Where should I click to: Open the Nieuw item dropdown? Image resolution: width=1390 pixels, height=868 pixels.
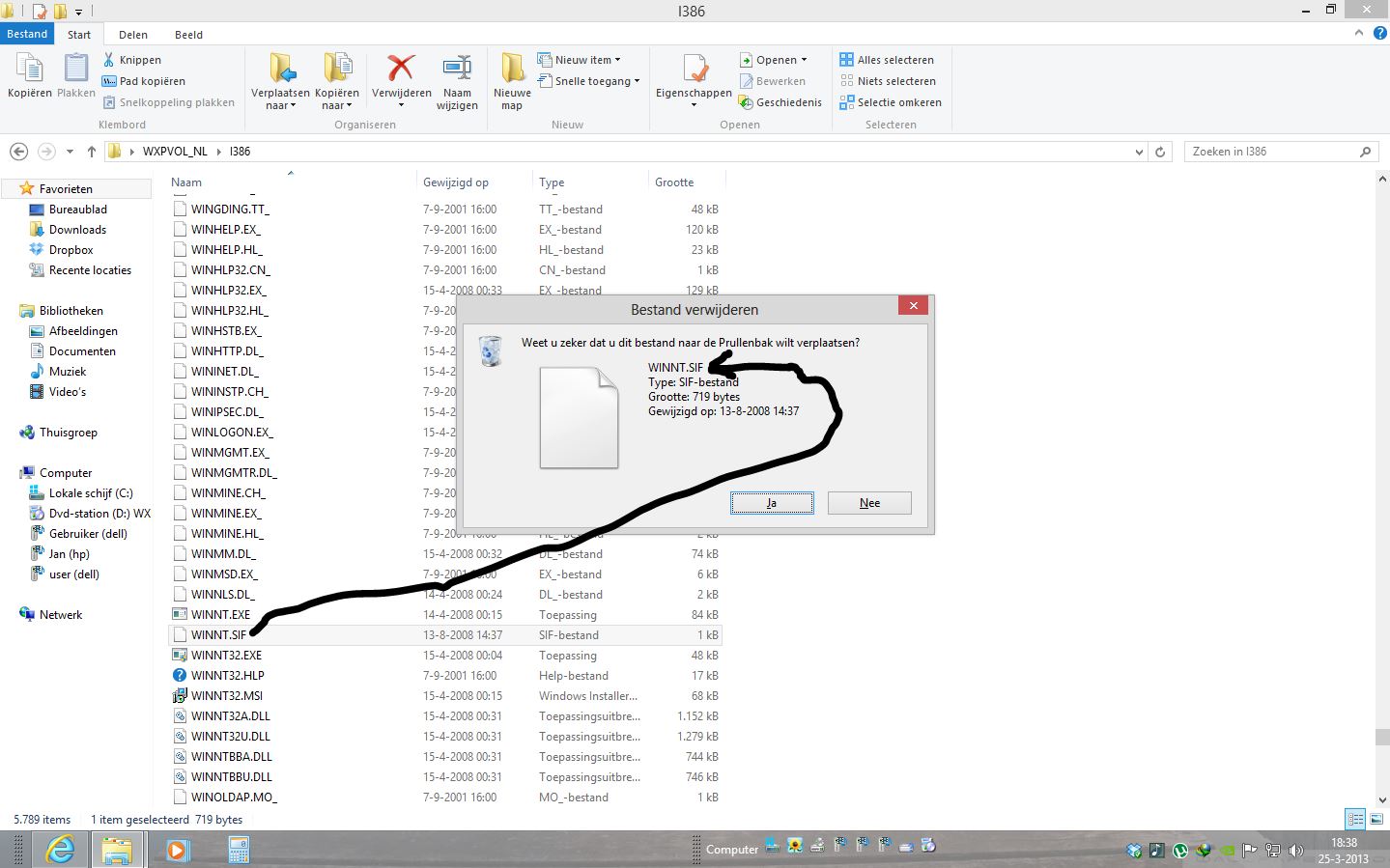(580, 60)
